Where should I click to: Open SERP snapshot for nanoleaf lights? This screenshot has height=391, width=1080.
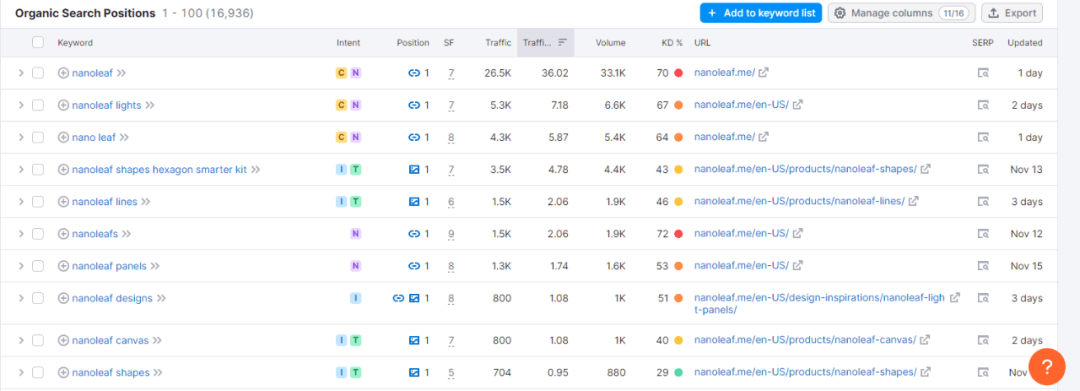pyautogui.click(x=983, y=105)
